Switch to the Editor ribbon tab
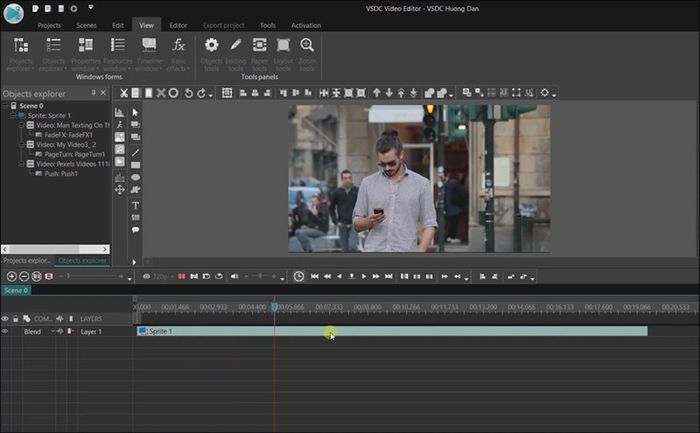Viewport: 700px width, 433px height. tap(178, 25)
